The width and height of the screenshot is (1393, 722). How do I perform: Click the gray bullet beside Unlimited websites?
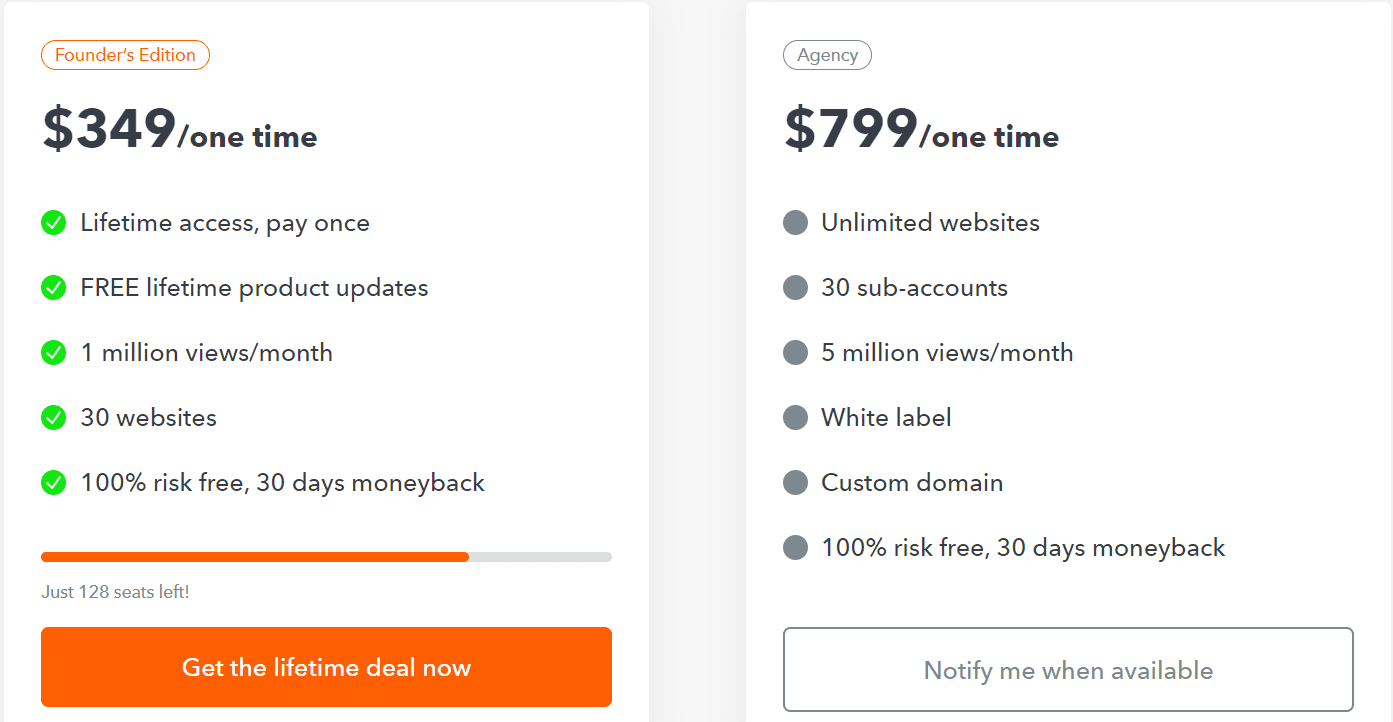click(x=795, y=222)
